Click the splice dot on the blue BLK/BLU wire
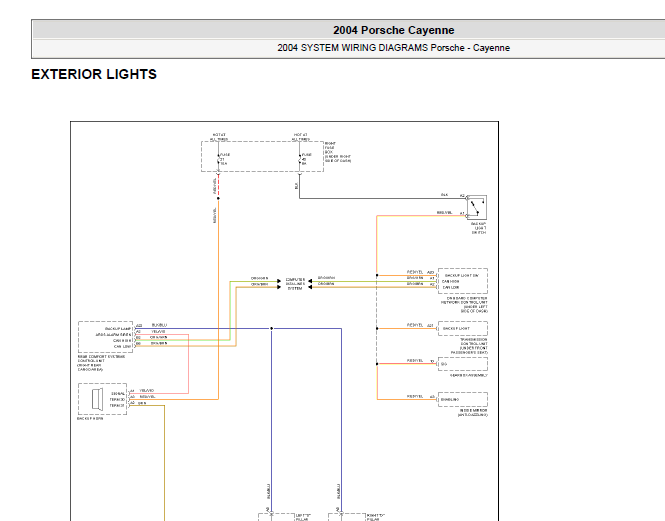Viewport: 665px width, 521px height. [x=271, y=328]
